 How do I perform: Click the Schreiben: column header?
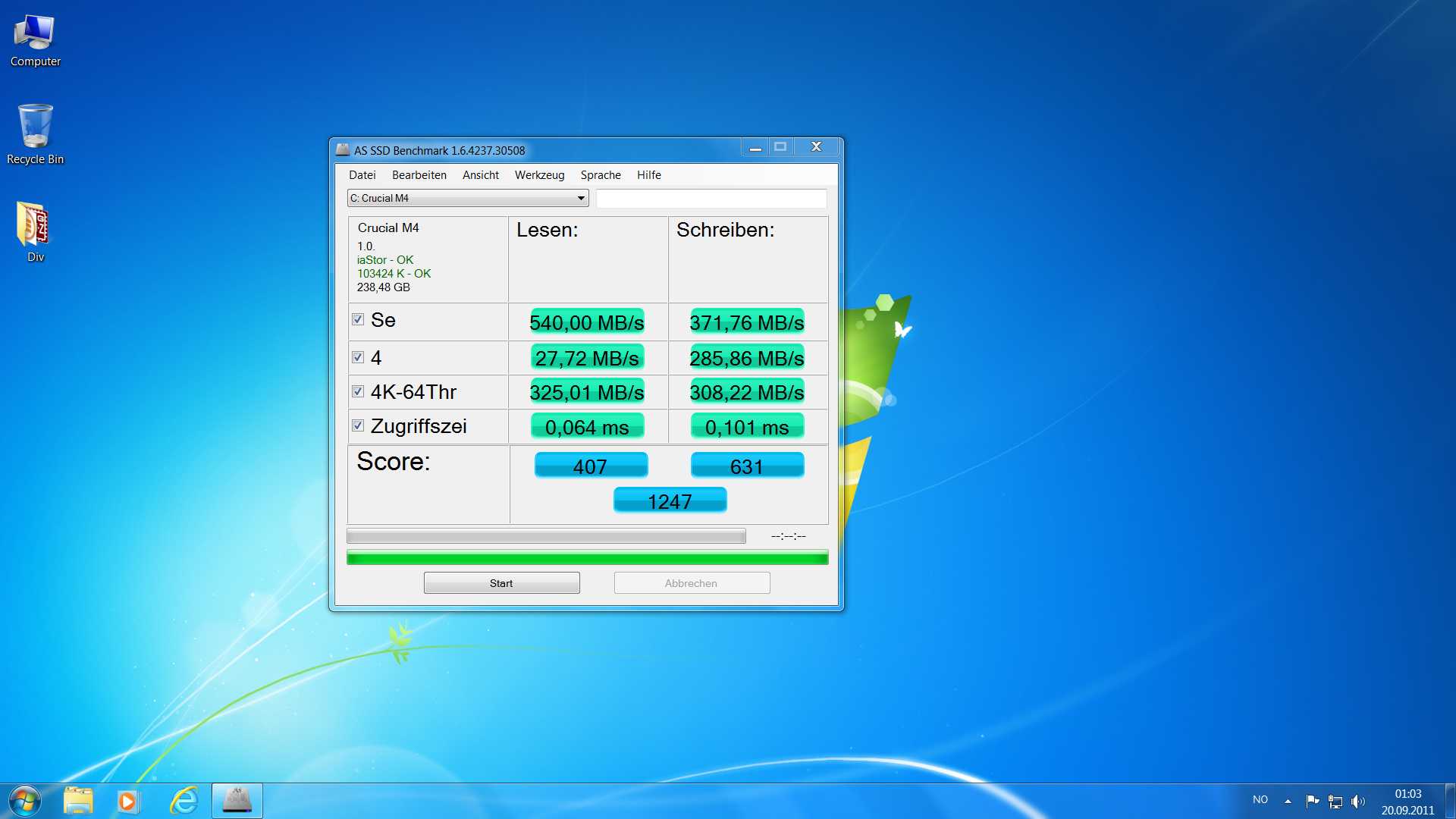pyautogui.click(x=726, y=230)
